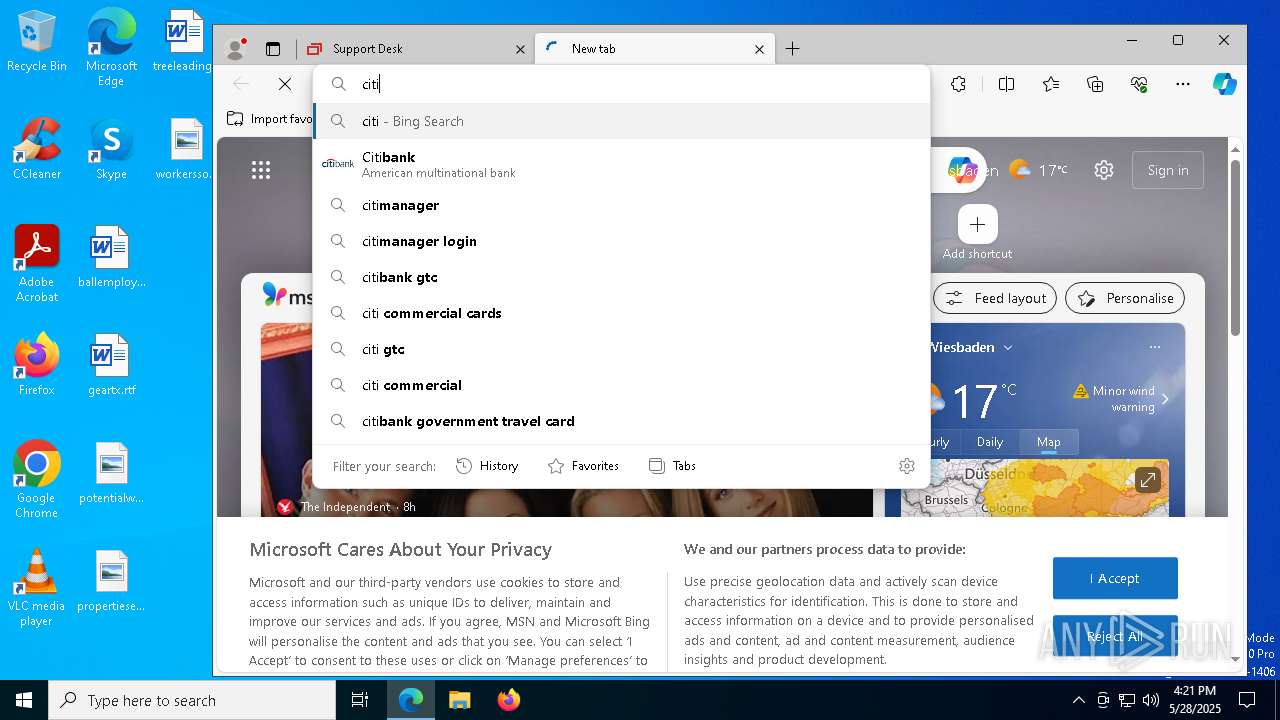Open the Edge profile icon
The width and height of the screenshot is (1280, 720).
[236, 48]
